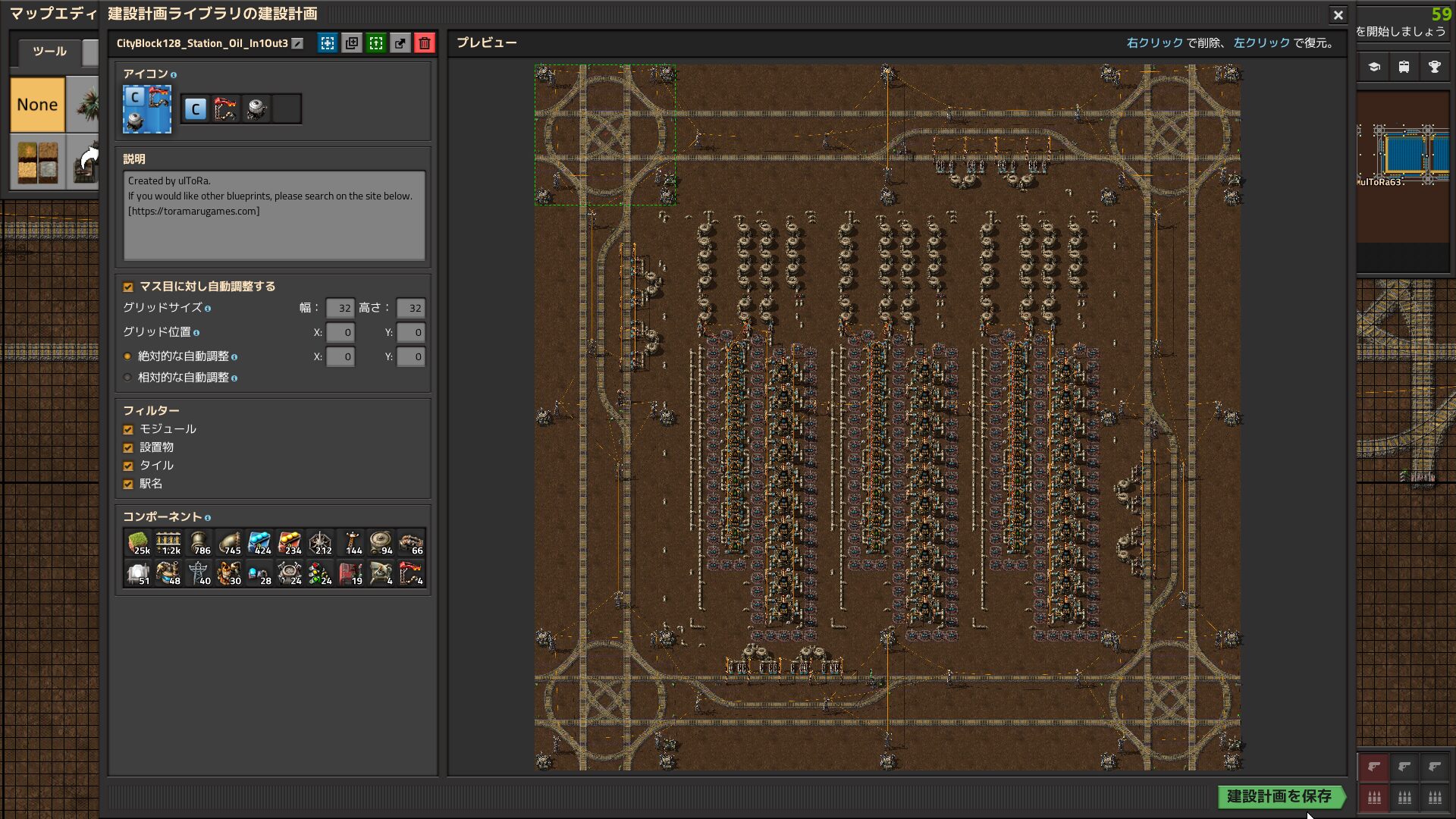Close the blueprint window with X
Image resolution: width=1456 pixels, height=819 pixels.
(1338, 14)
